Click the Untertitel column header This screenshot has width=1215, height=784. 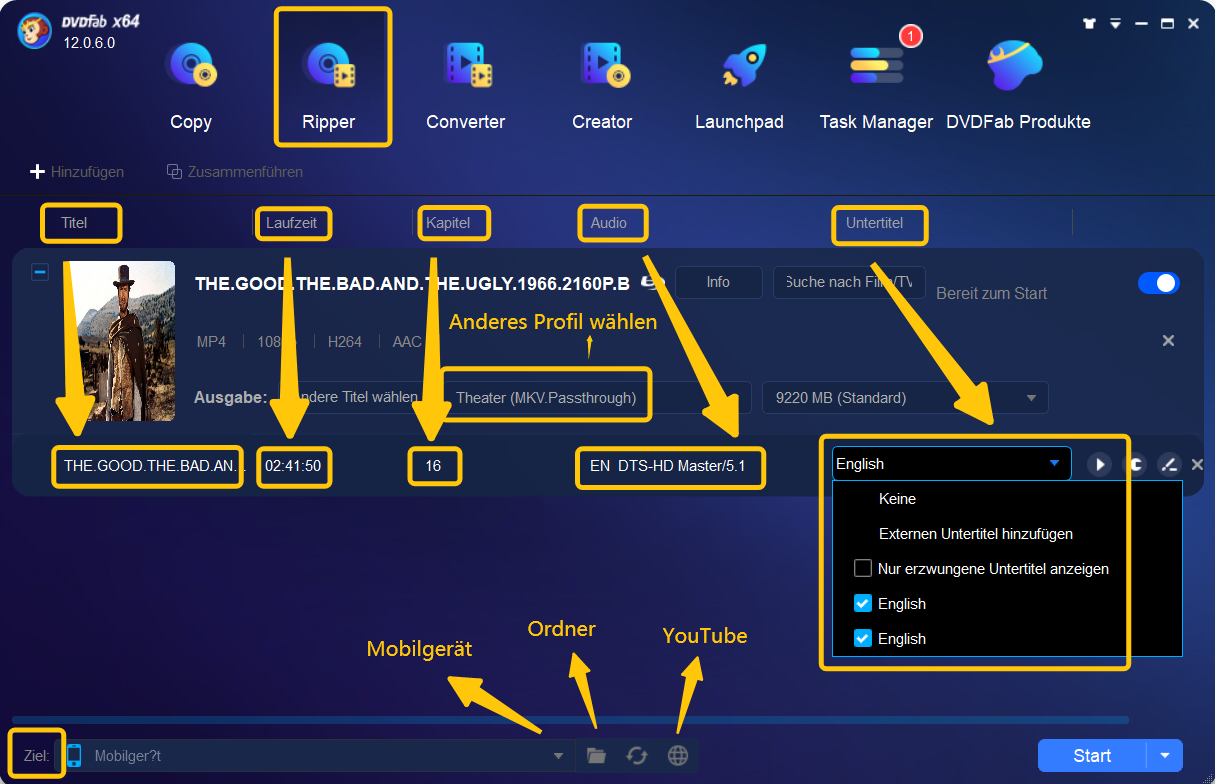875,223
